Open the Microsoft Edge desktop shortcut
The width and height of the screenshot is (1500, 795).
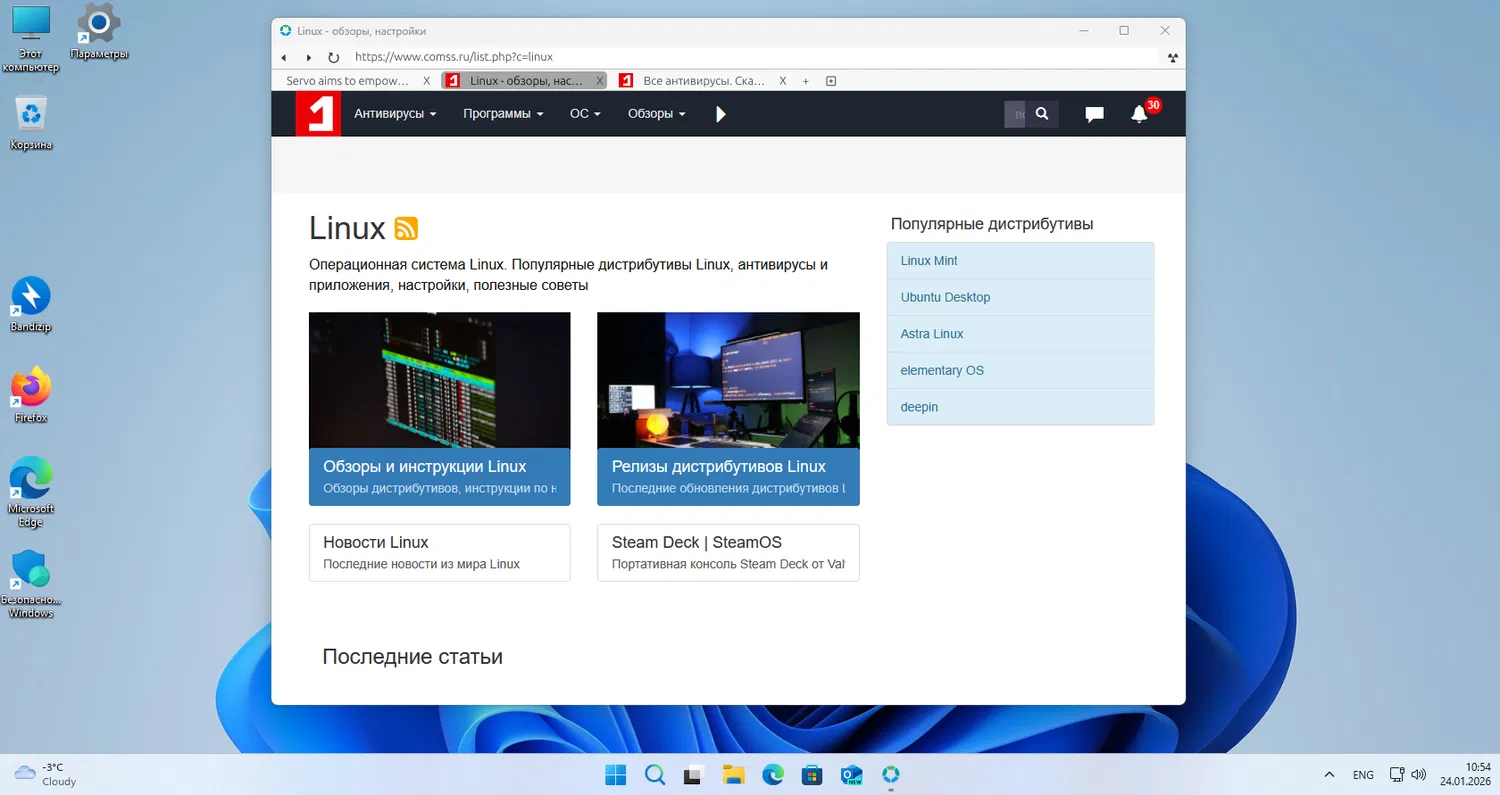31,493
